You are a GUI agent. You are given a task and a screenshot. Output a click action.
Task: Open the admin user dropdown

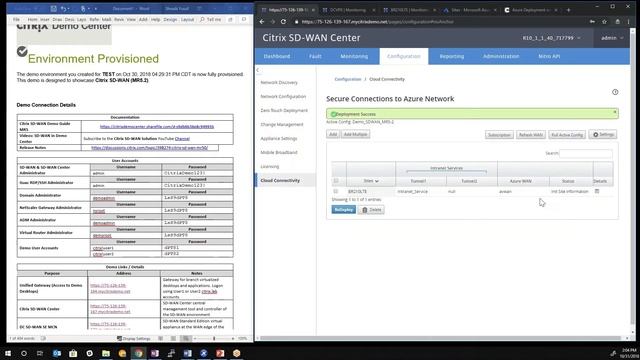pos(612,38)
